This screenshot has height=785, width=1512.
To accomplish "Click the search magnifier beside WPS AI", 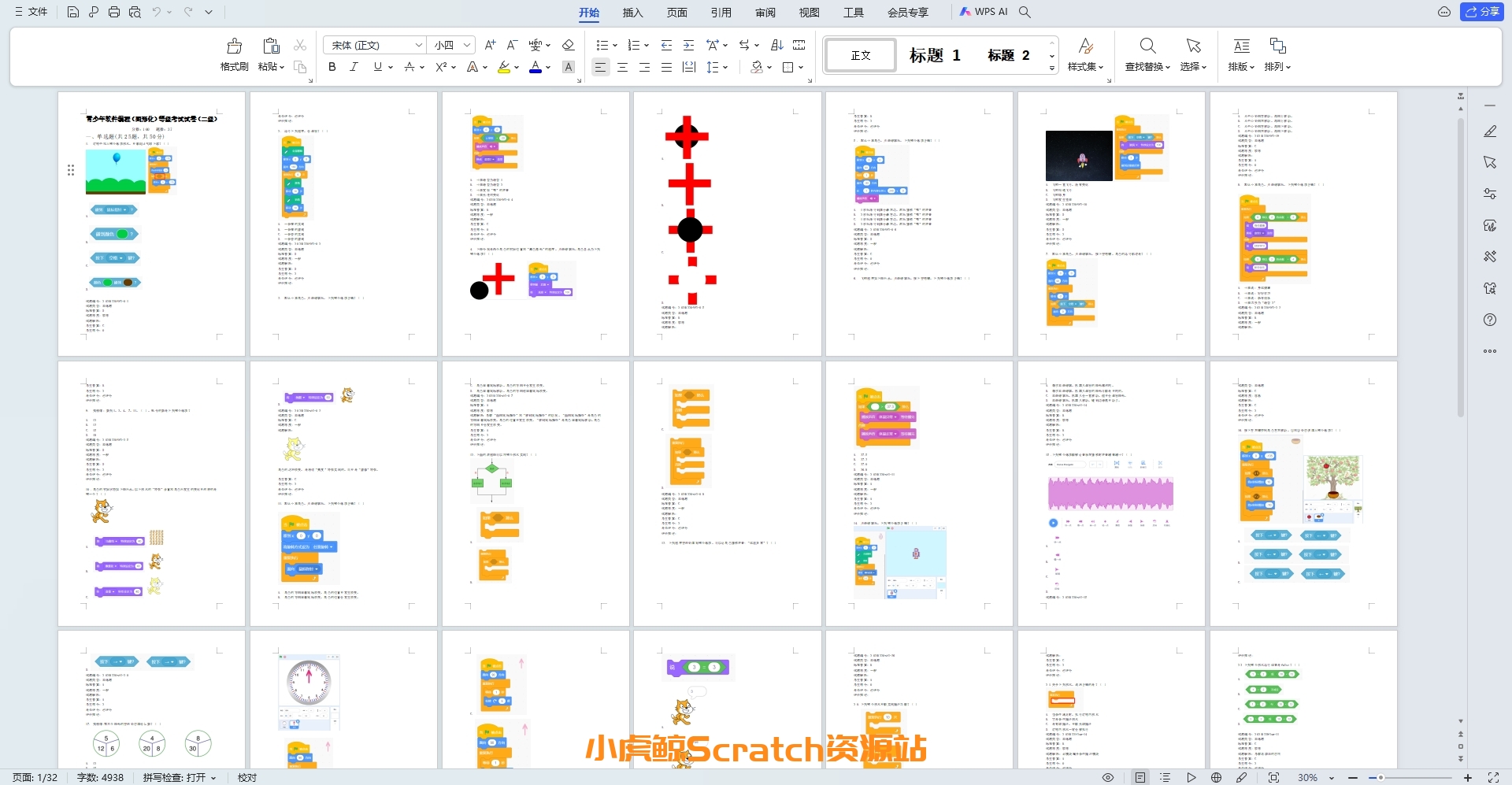I will 1025,12.
